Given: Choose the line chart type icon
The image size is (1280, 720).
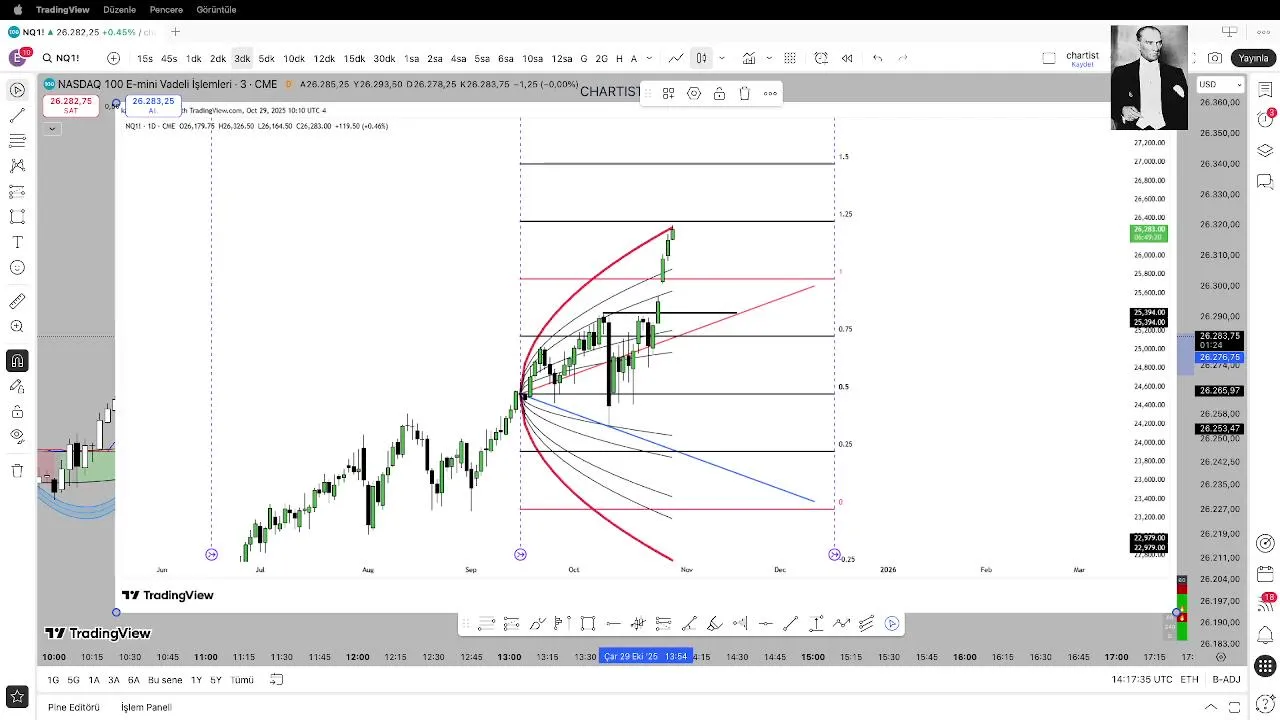Looking at the screenshot, I should [x=677, y=58].
